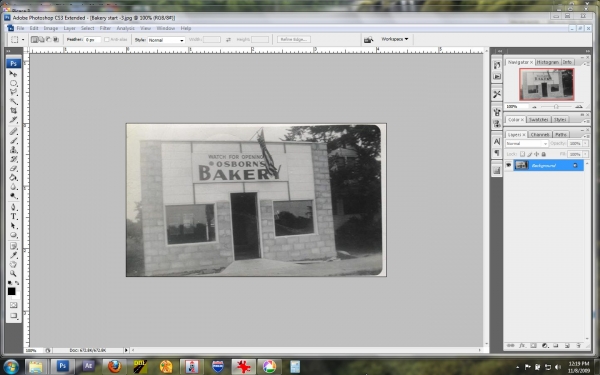This screenshot has width=600, height=375.
Task: Select the Dodge tool
Action: (13, 196)
